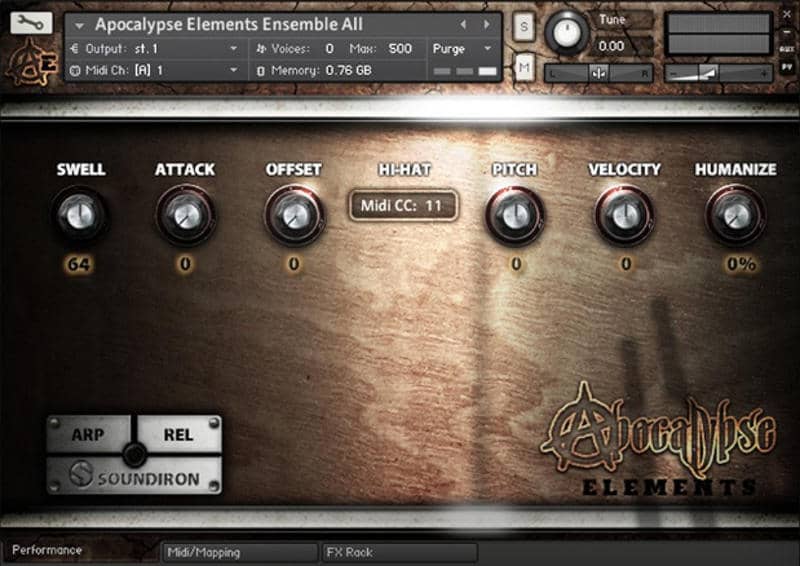Click the wrench edit-instrument icon
The image size is (800, 566).
(31, 22)
